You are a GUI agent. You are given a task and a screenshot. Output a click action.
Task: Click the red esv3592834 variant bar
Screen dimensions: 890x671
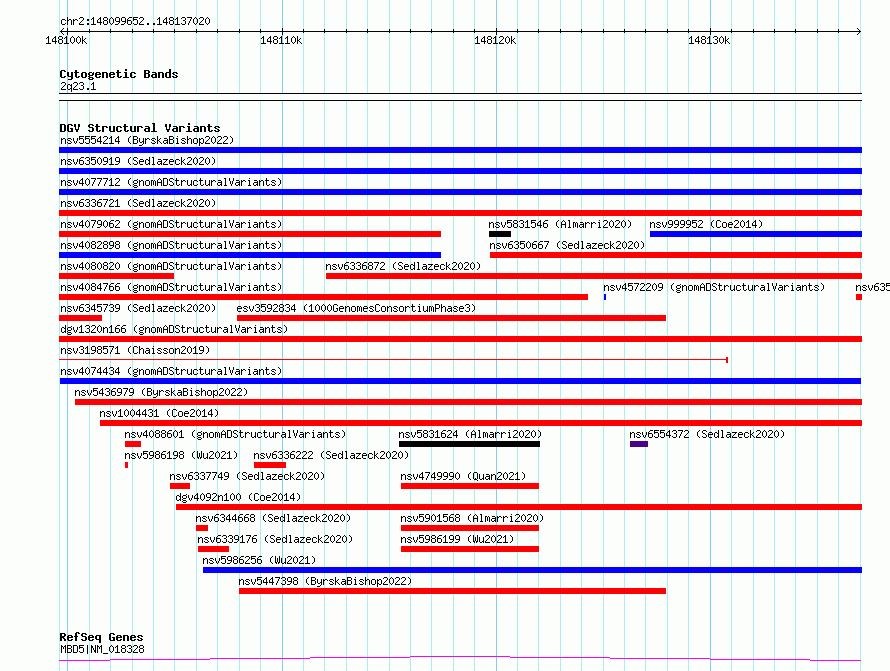[x=451, y=318]
